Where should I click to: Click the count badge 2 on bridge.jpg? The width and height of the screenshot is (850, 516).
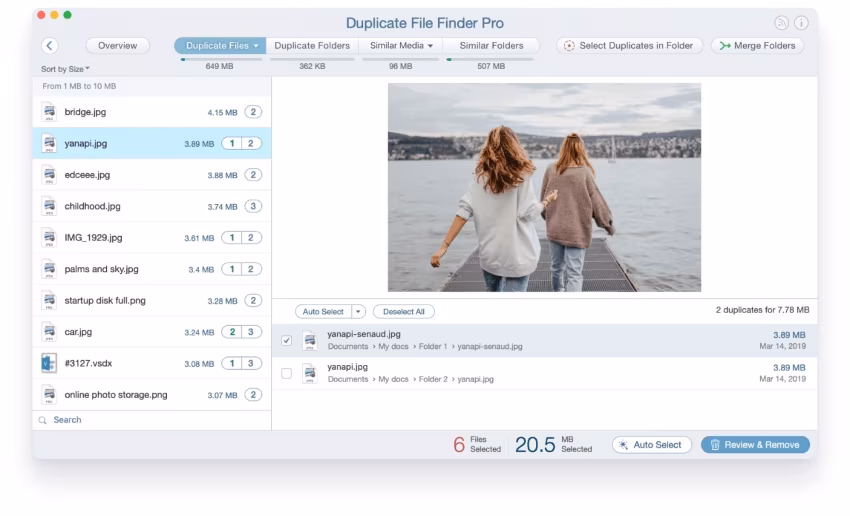click(253, 112)
